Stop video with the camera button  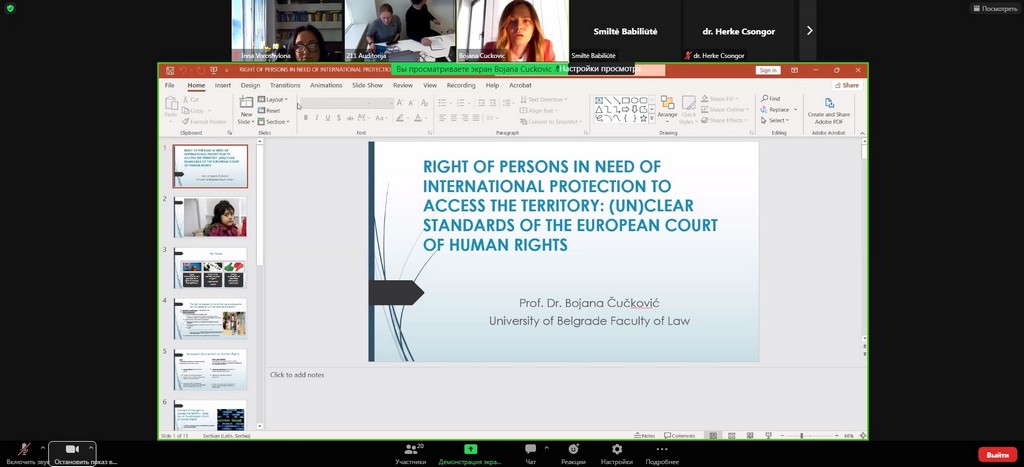(x=71, y=451)
